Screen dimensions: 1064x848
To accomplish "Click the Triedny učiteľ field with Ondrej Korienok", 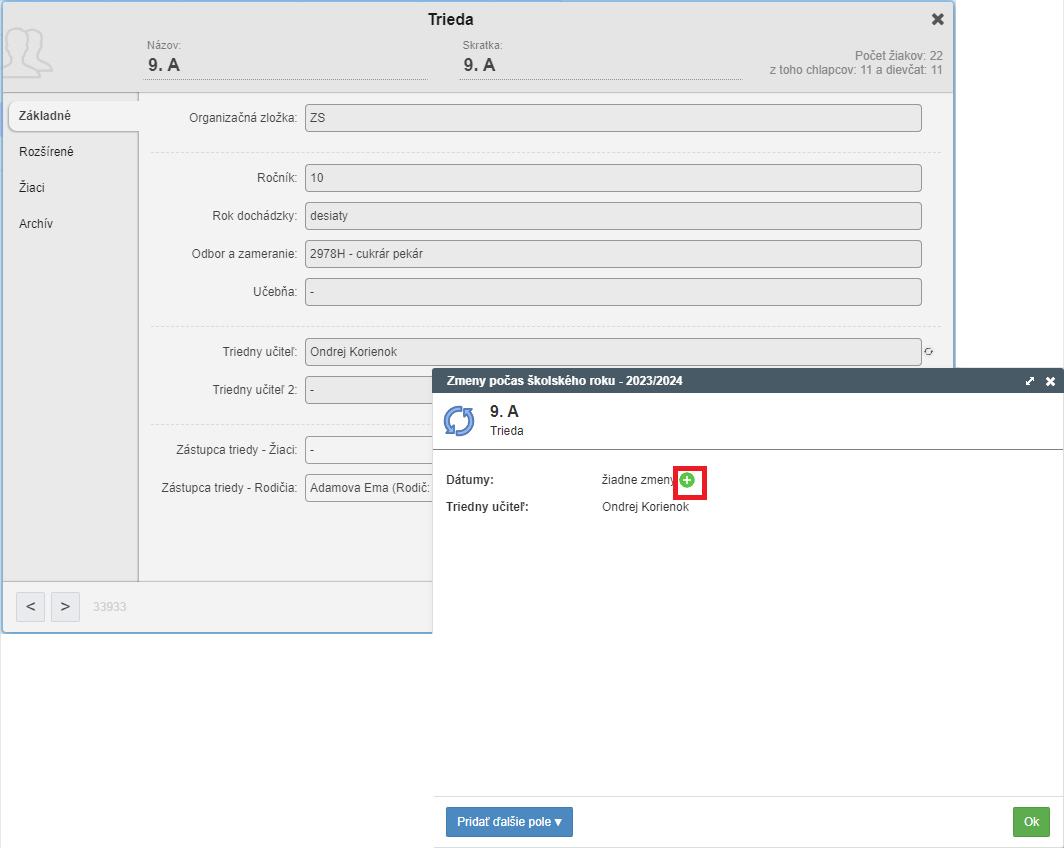I will pyautogui.click(x=612, y=352).
